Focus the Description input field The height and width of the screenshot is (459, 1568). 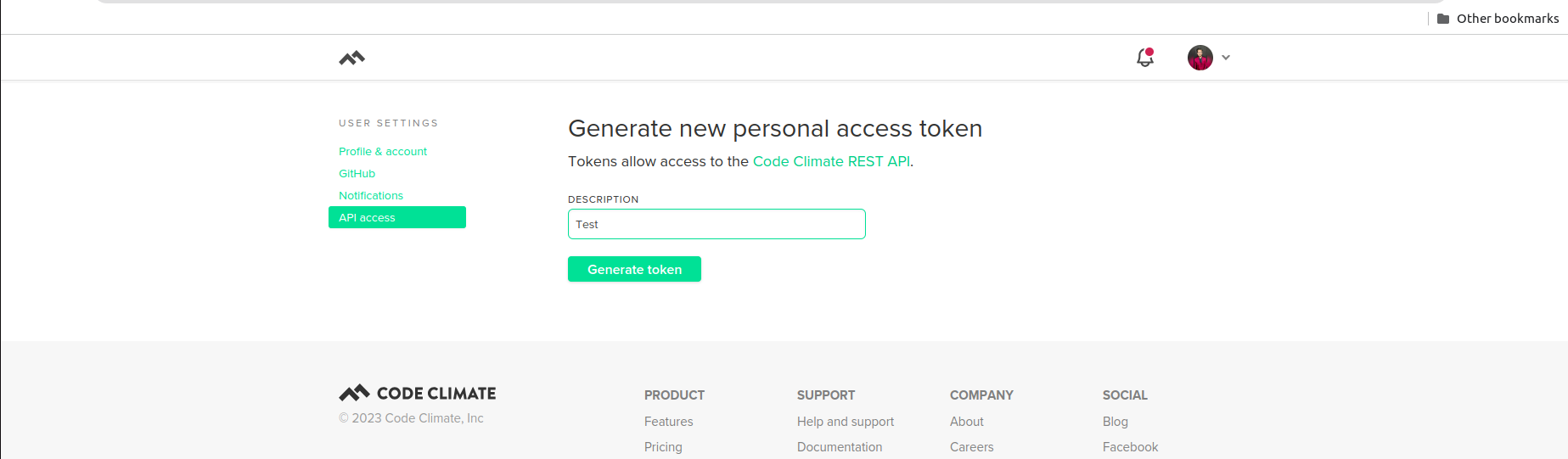pos(717,225)
